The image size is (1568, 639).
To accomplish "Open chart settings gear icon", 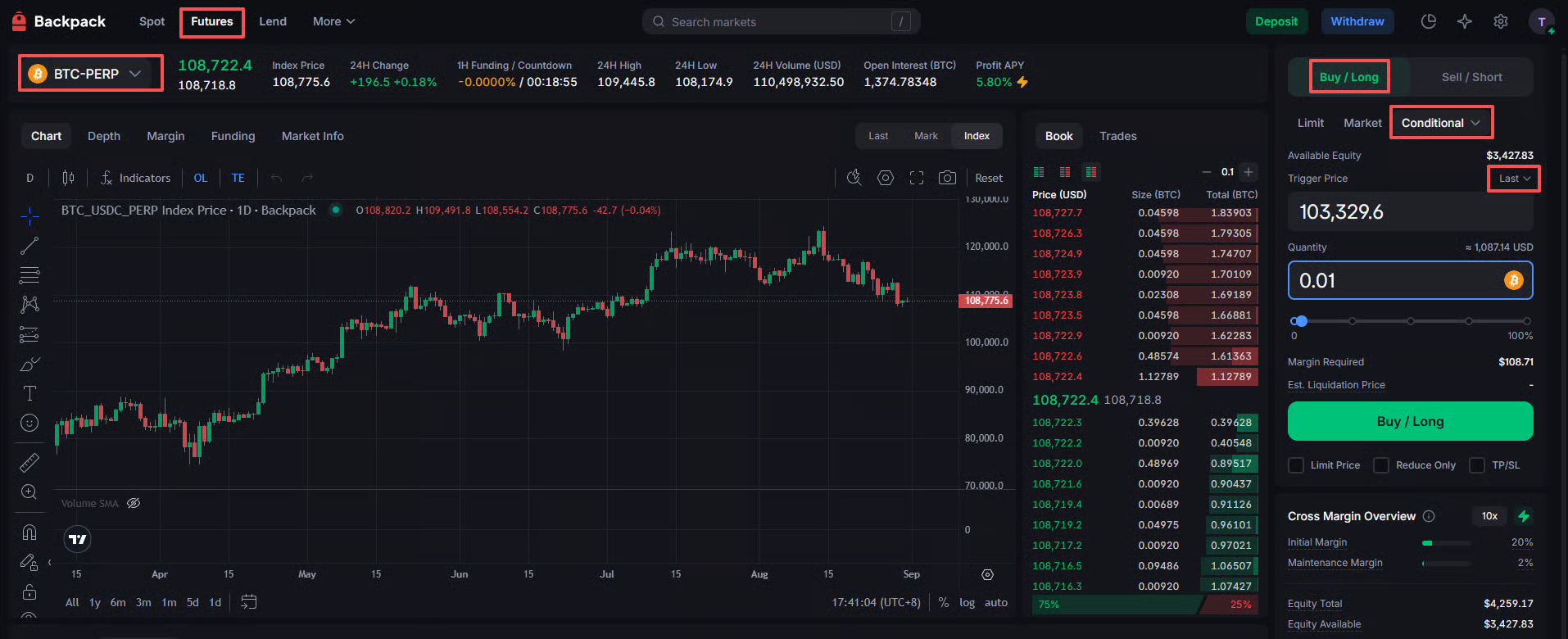I will (x=885, y=178).
